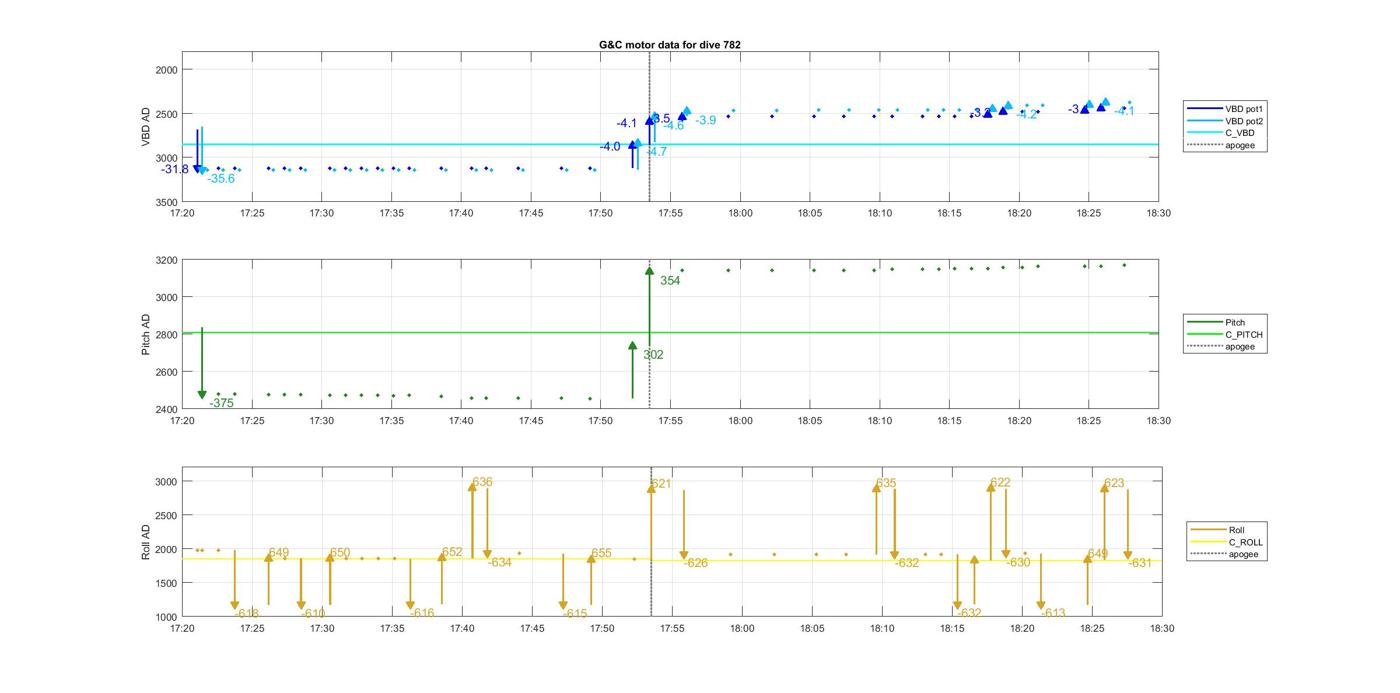This screenshot has width=1400, height=693.
Task: Click the '18:00' tick under the VBD plot
Action: pos(740,213)
